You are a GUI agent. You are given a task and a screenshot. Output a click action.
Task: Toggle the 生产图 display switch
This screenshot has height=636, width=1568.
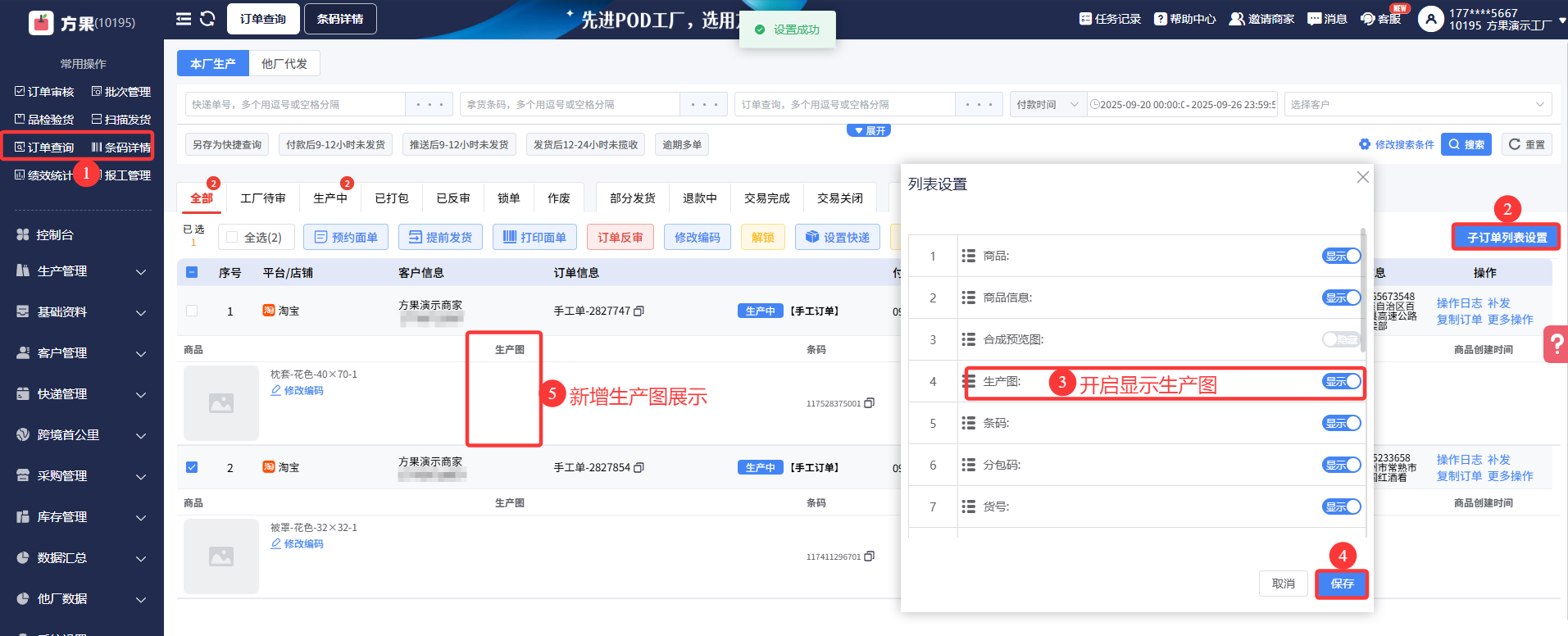click(1341, 382)
